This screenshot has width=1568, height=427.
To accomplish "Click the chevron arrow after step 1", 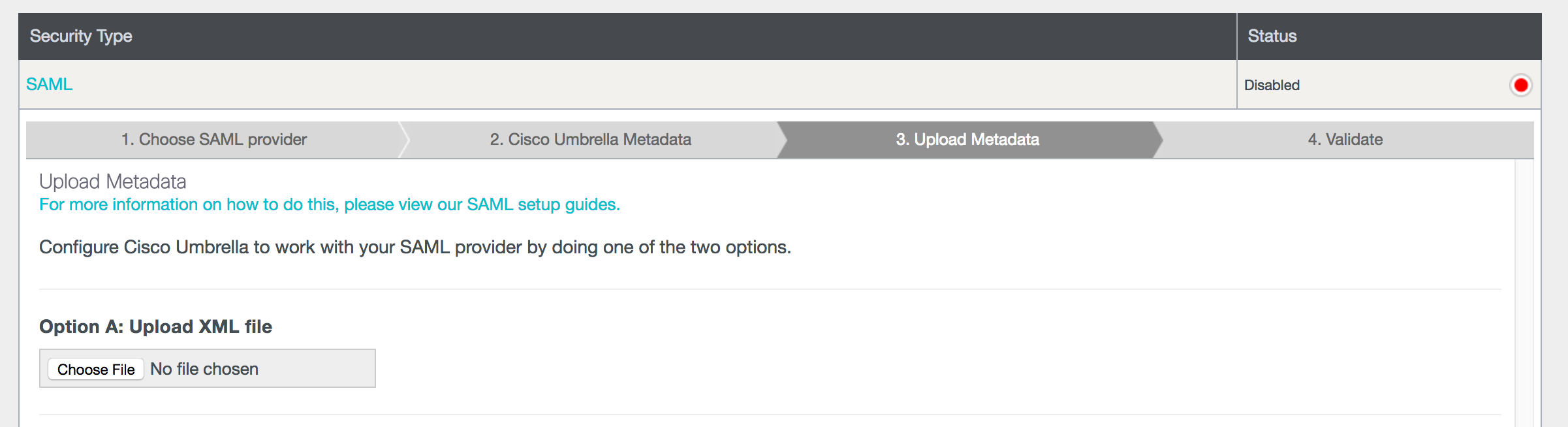I will 403,139.
